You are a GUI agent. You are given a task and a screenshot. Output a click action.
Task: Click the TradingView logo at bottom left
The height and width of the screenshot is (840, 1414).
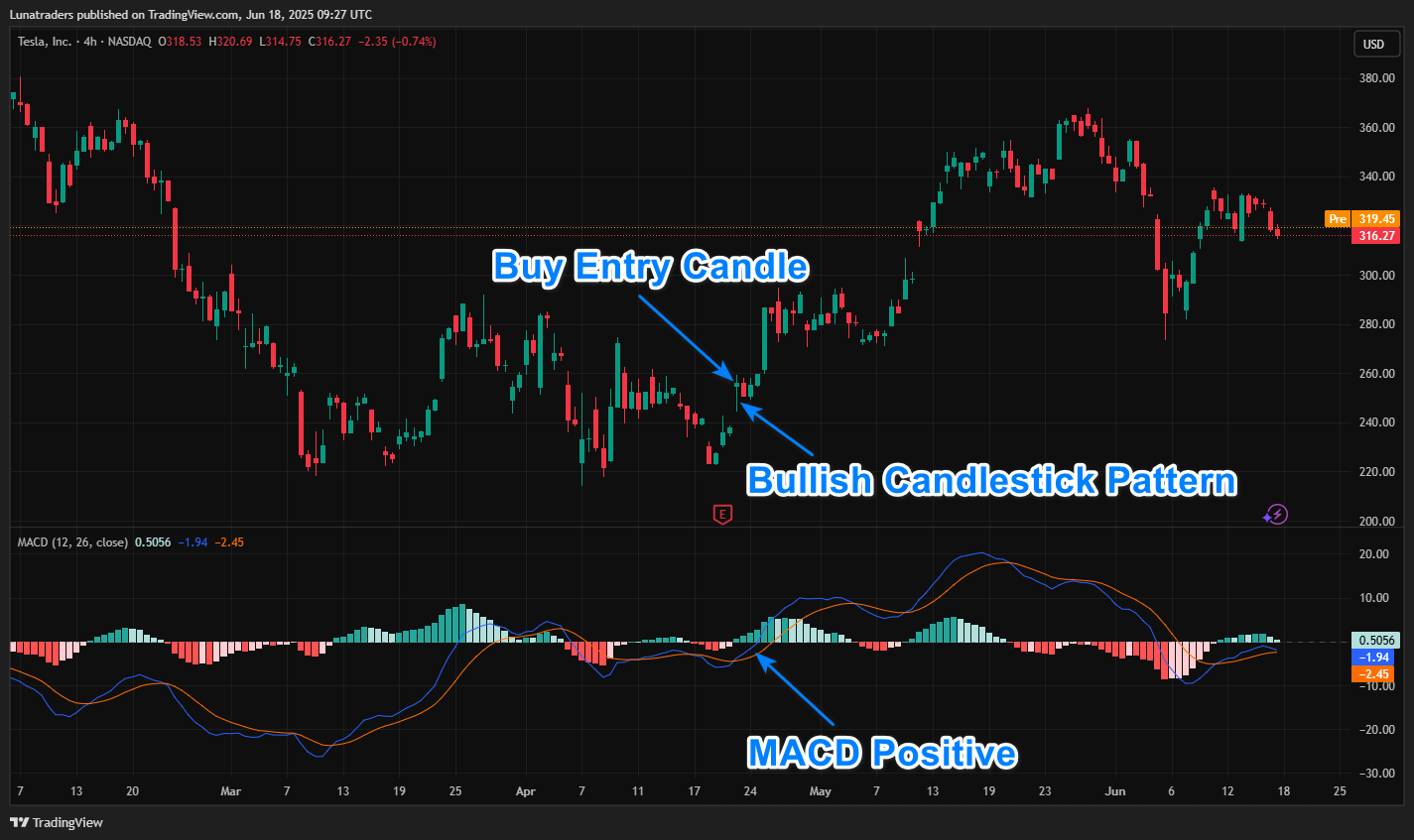[x=57, y=822]
